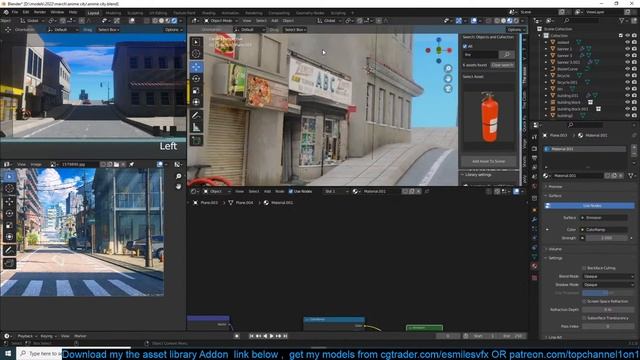Toggle the All checkbox in asset search panel

click(x=465, y=47)
